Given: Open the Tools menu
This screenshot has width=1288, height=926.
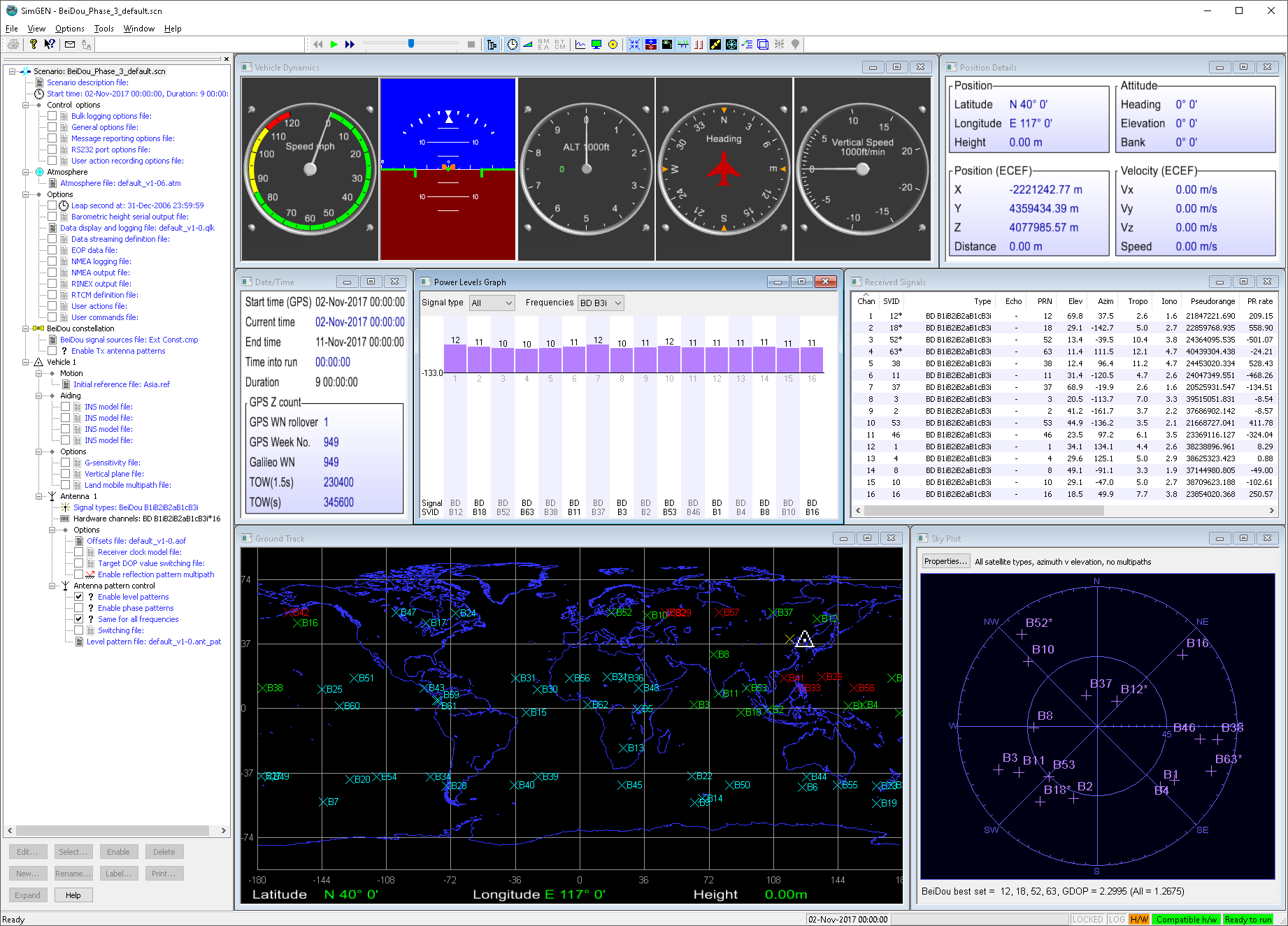Looking at the screenshot, I should (104, 29).
